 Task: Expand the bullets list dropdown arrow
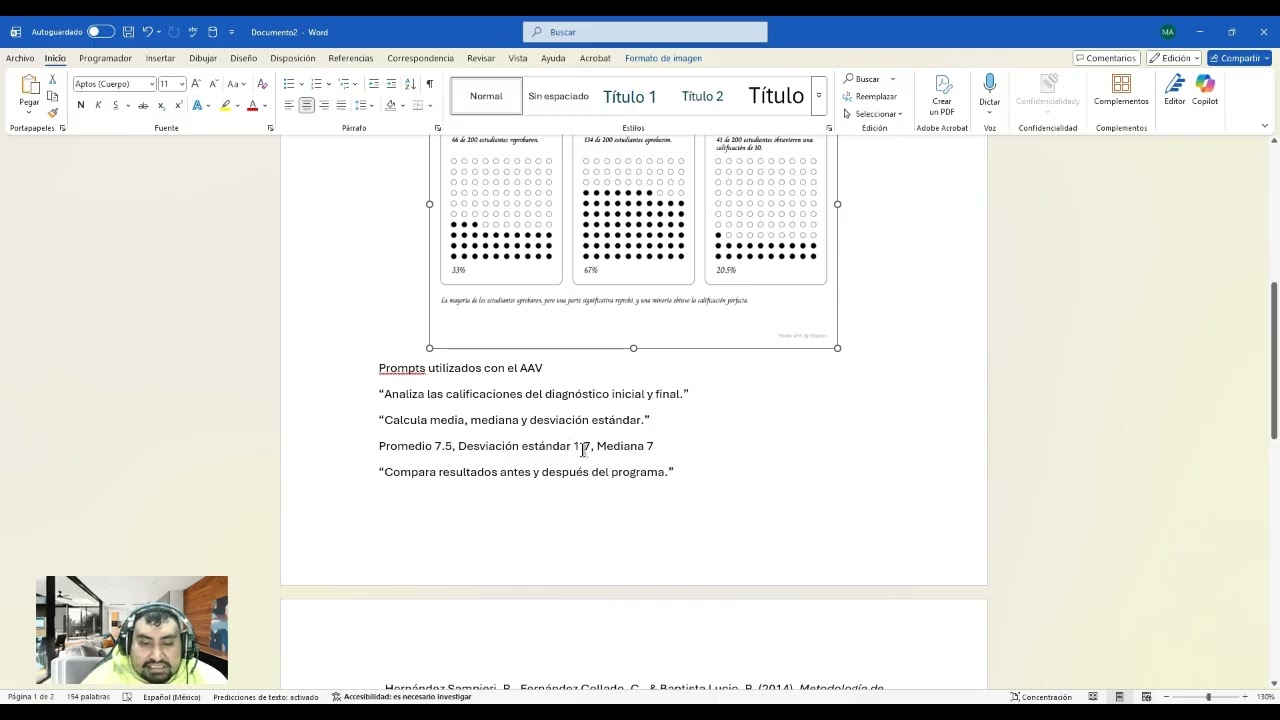301,84
